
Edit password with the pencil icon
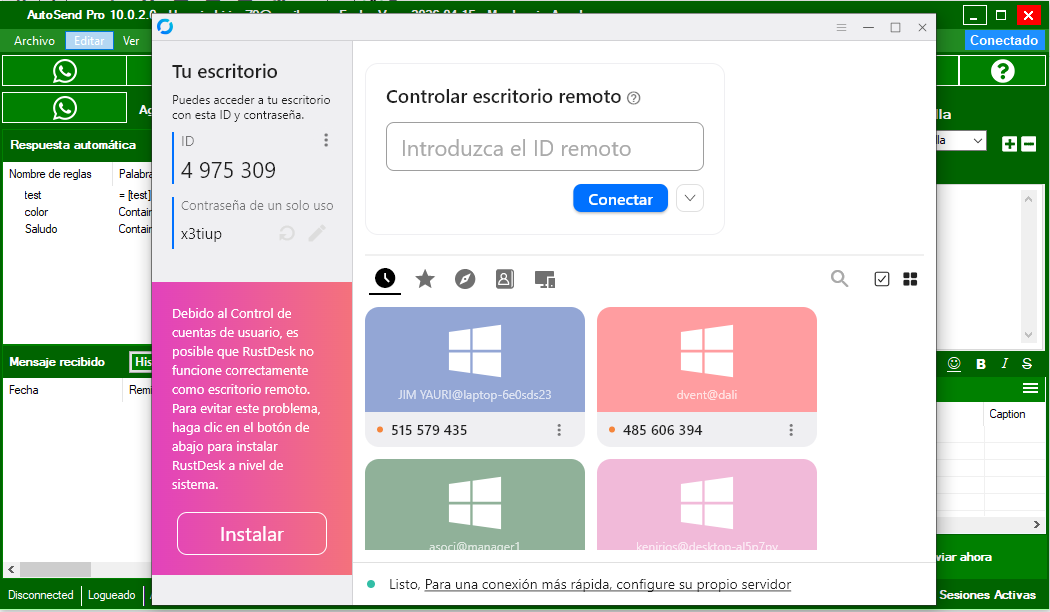(317, 233)
